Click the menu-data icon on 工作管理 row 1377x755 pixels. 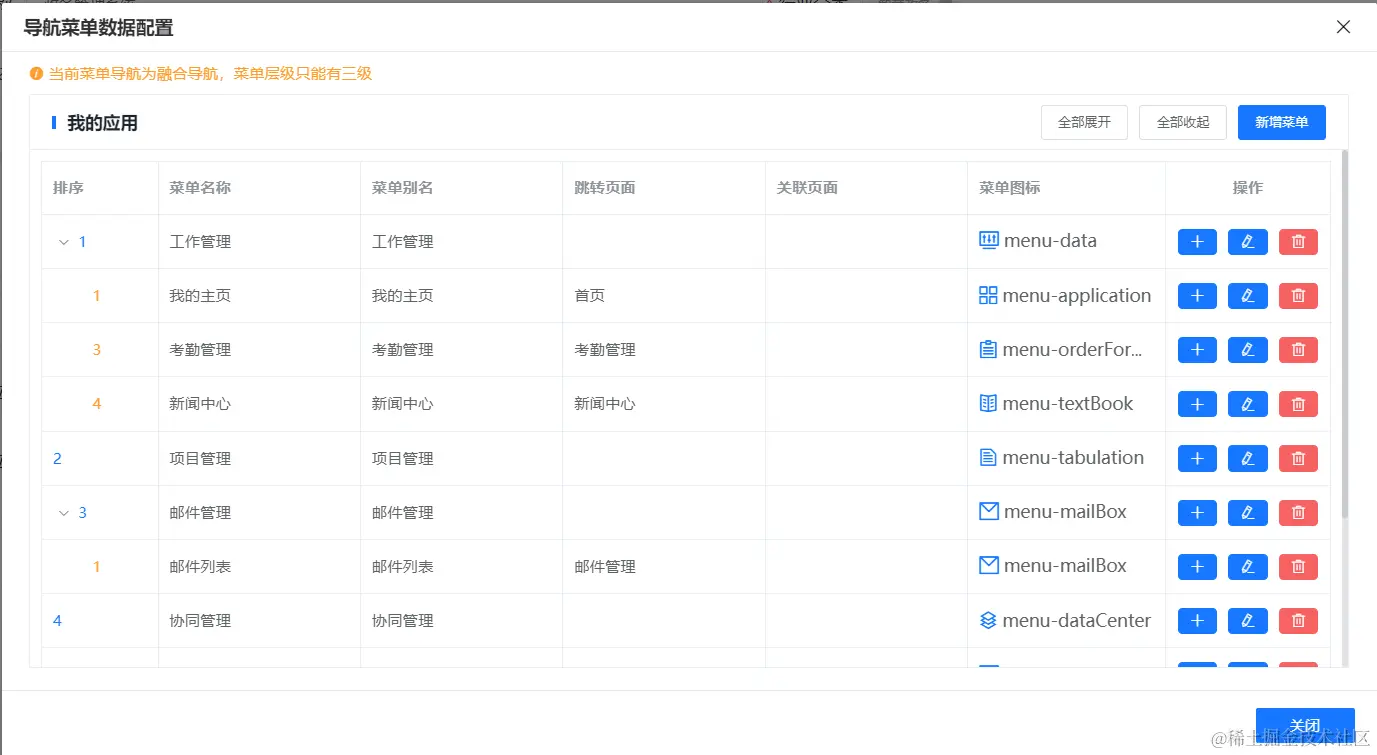(988, 241)
